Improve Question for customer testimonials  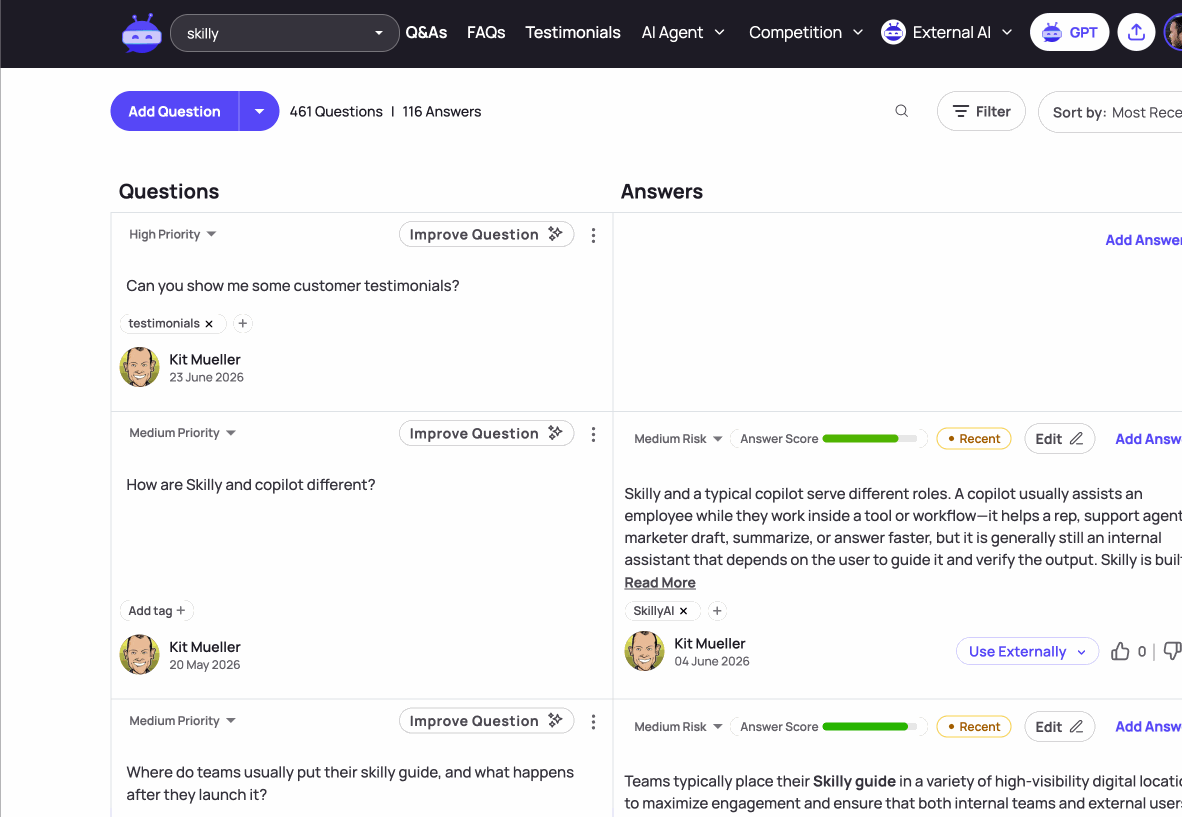tap(486, 234)
